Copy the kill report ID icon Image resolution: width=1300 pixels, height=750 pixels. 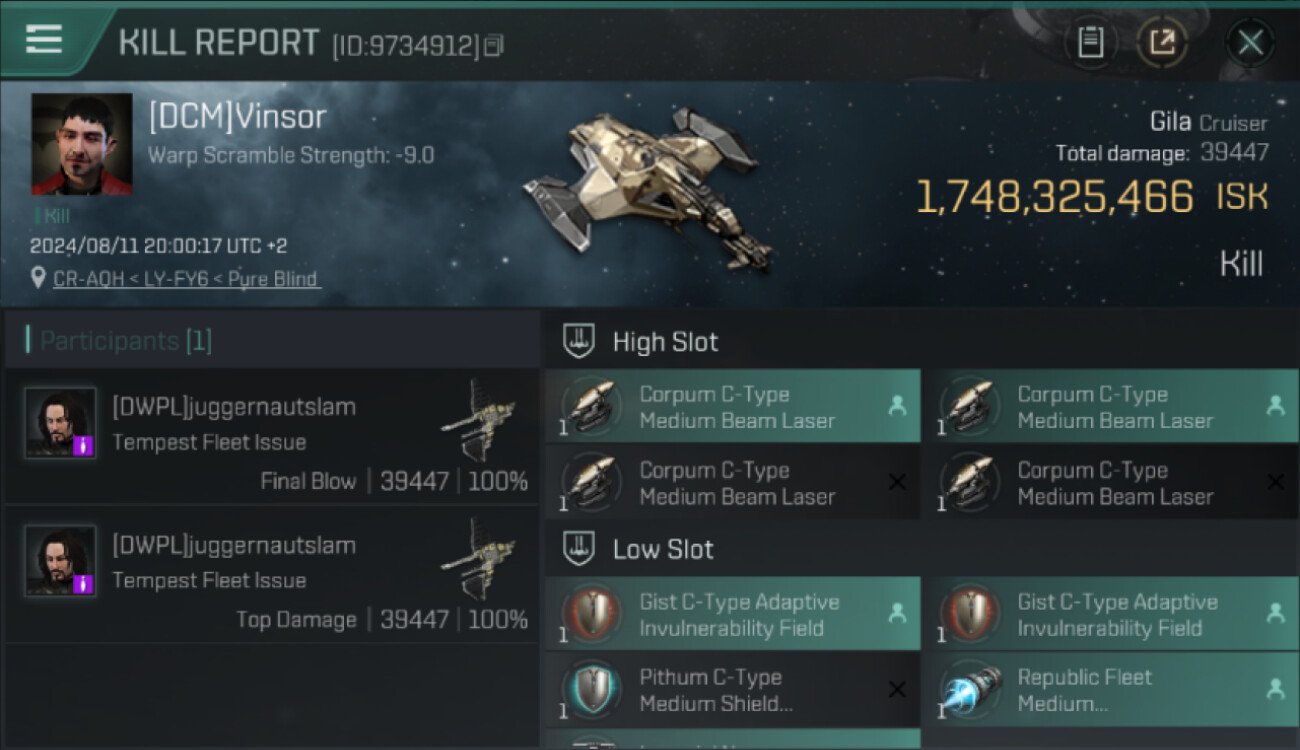[x=493, y=46]
